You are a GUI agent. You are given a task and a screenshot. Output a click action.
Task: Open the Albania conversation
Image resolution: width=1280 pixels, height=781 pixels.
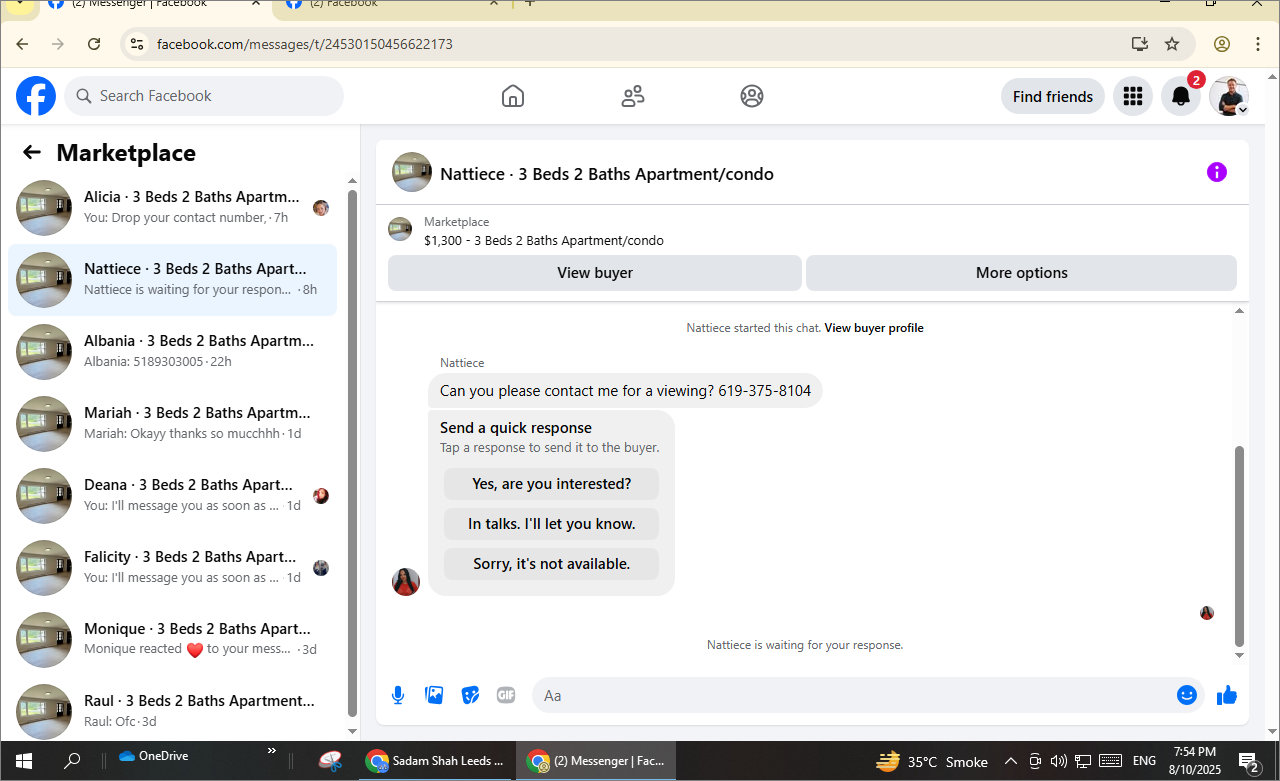[x=172, y=351]
